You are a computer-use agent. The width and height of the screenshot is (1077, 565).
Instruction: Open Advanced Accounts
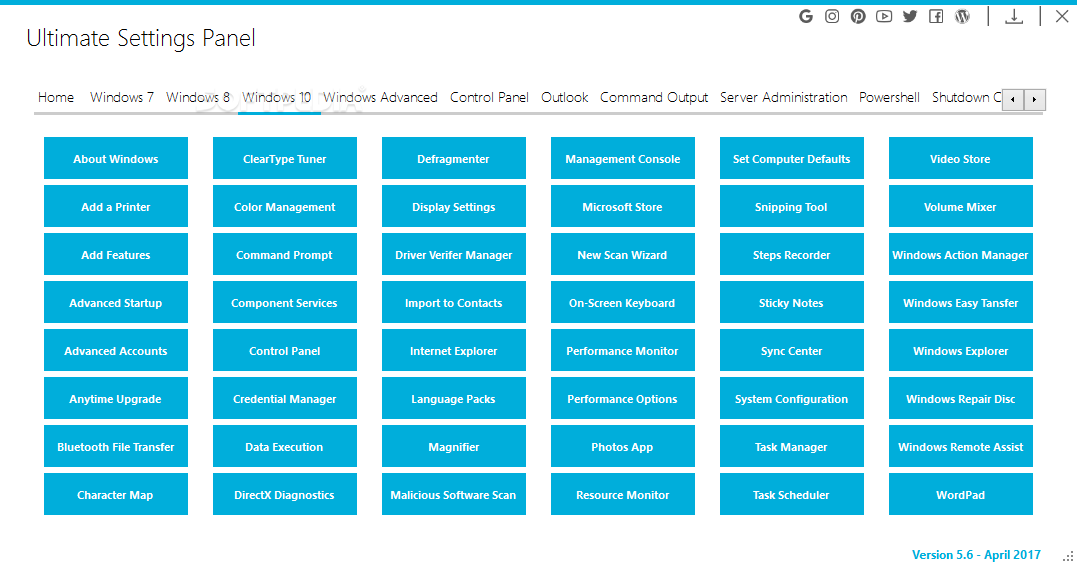click(116, 351)
